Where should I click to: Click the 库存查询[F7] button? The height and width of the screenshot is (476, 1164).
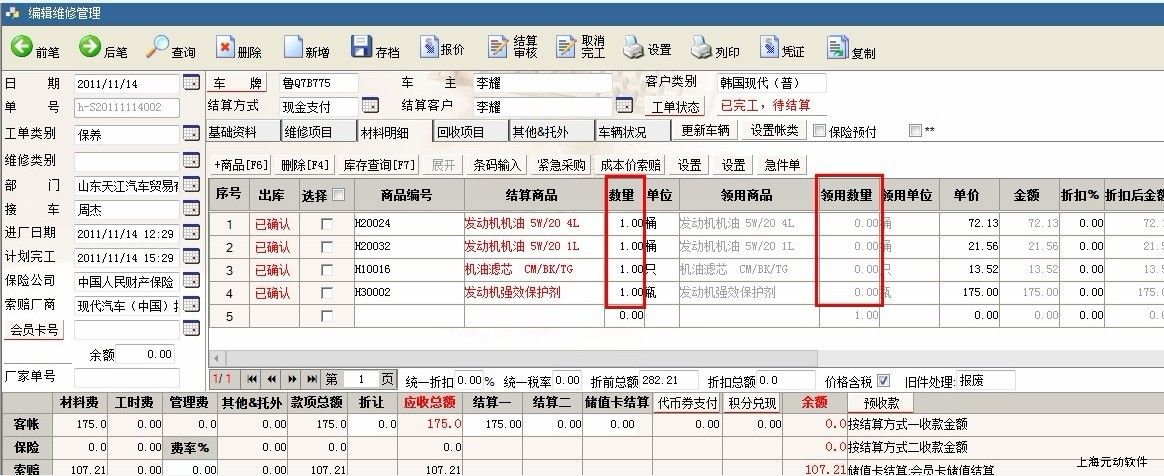[x=379, y=165]
